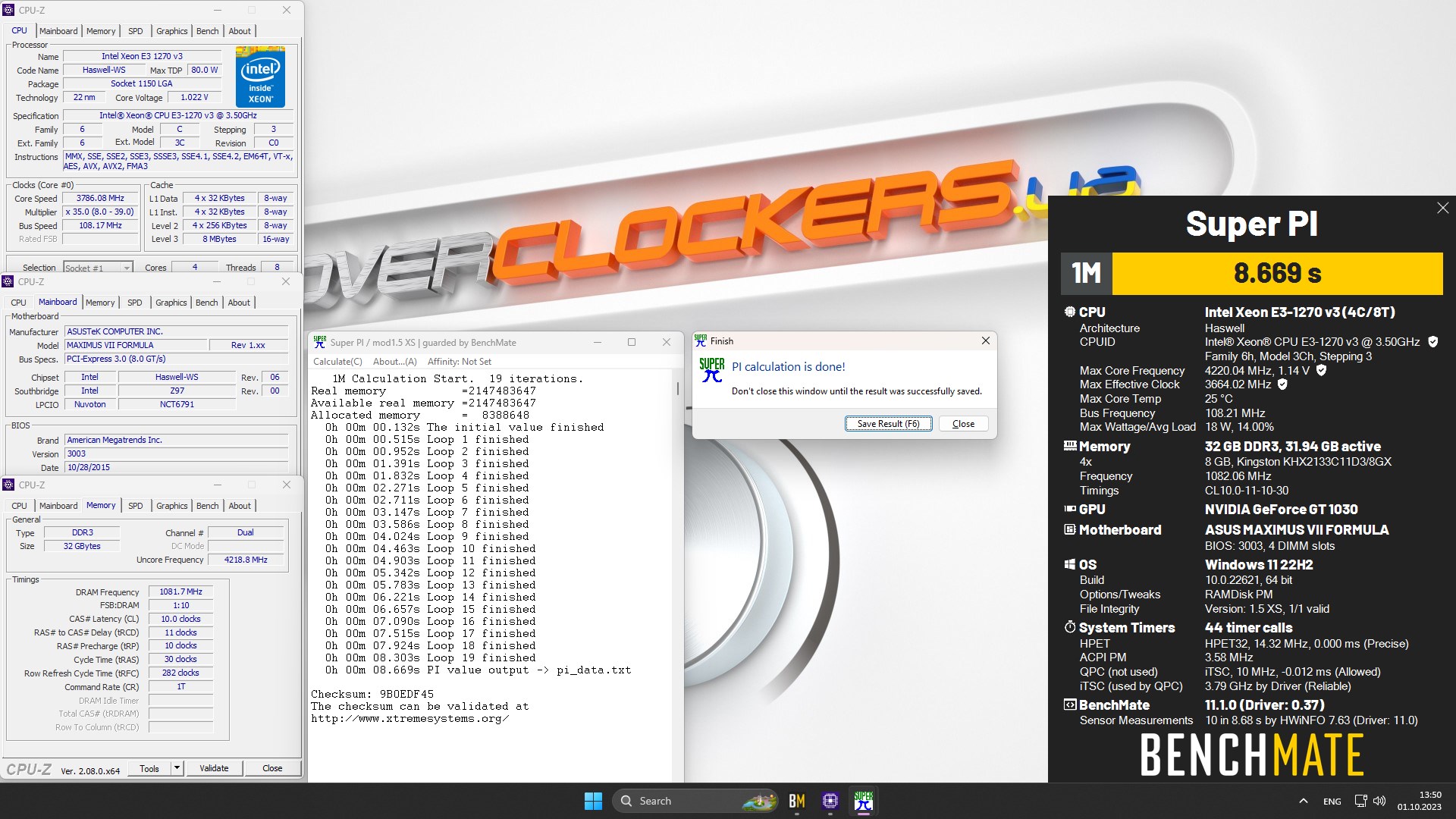Click Save Result (F6) button
This screenshot has height=819, width=1456.
click(x=888, y=424)
